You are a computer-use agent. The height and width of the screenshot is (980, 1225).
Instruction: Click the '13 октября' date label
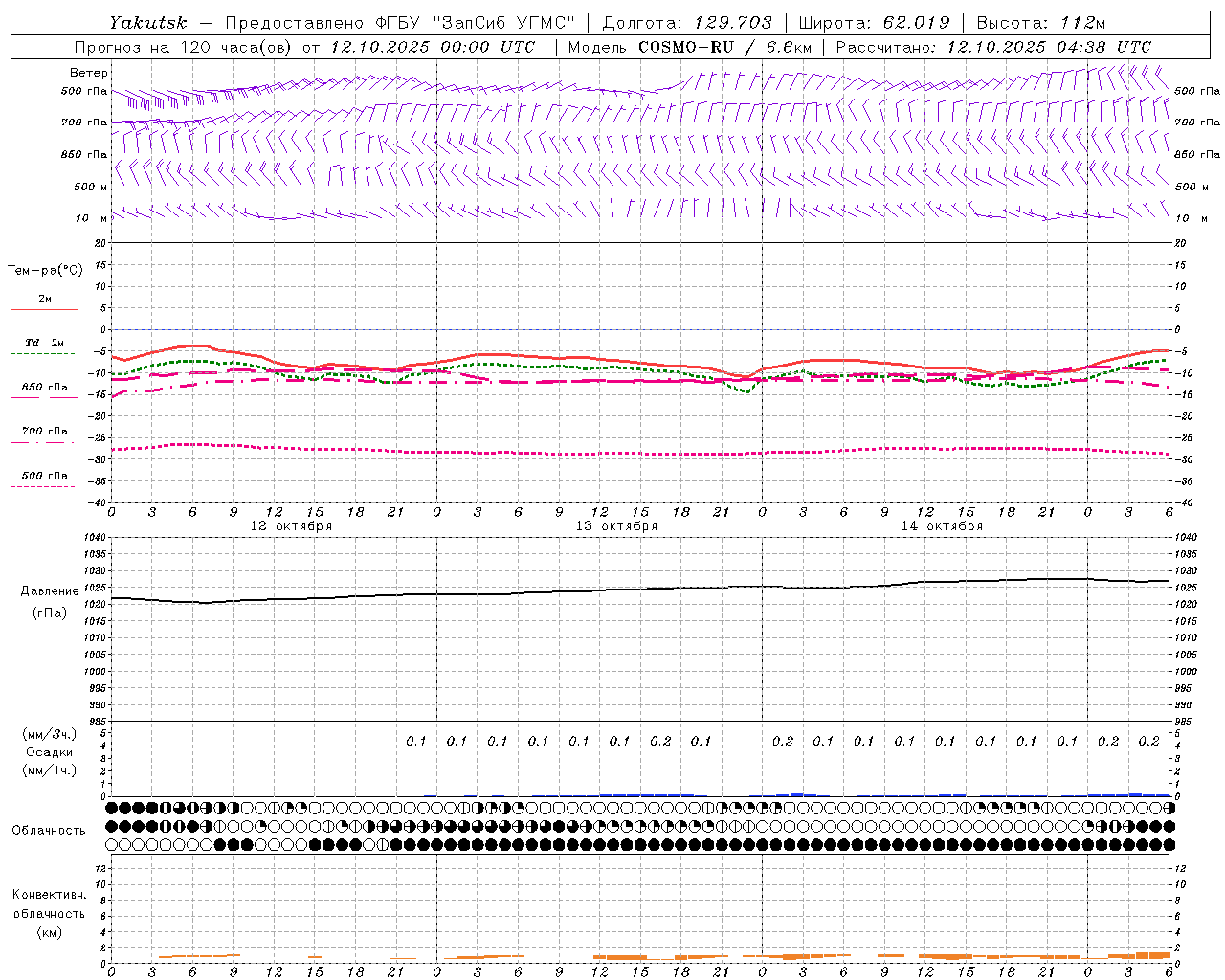point(616,526)
